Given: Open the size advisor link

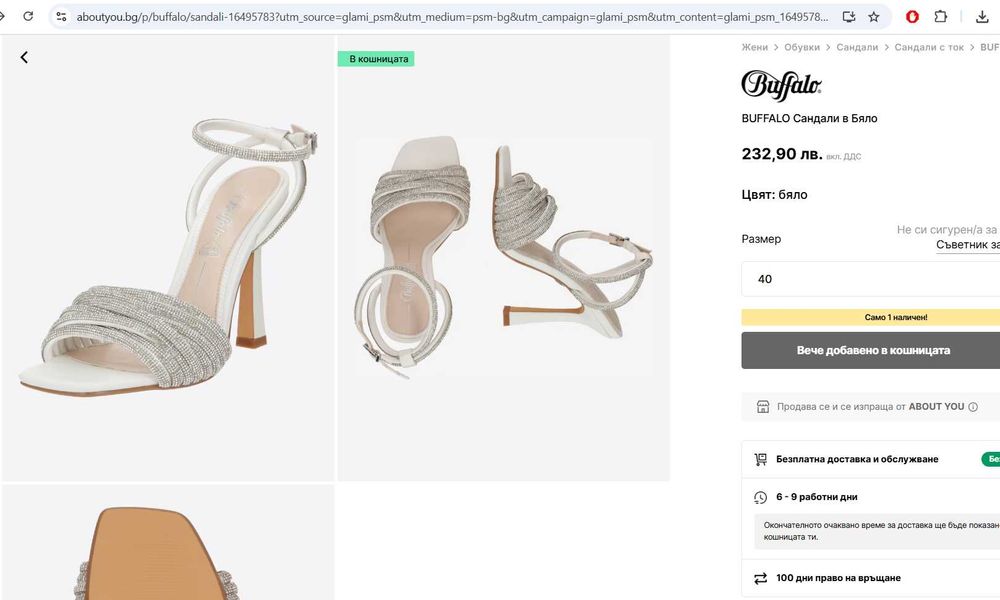Looking at the screenshot, I should tap(967, 245).
